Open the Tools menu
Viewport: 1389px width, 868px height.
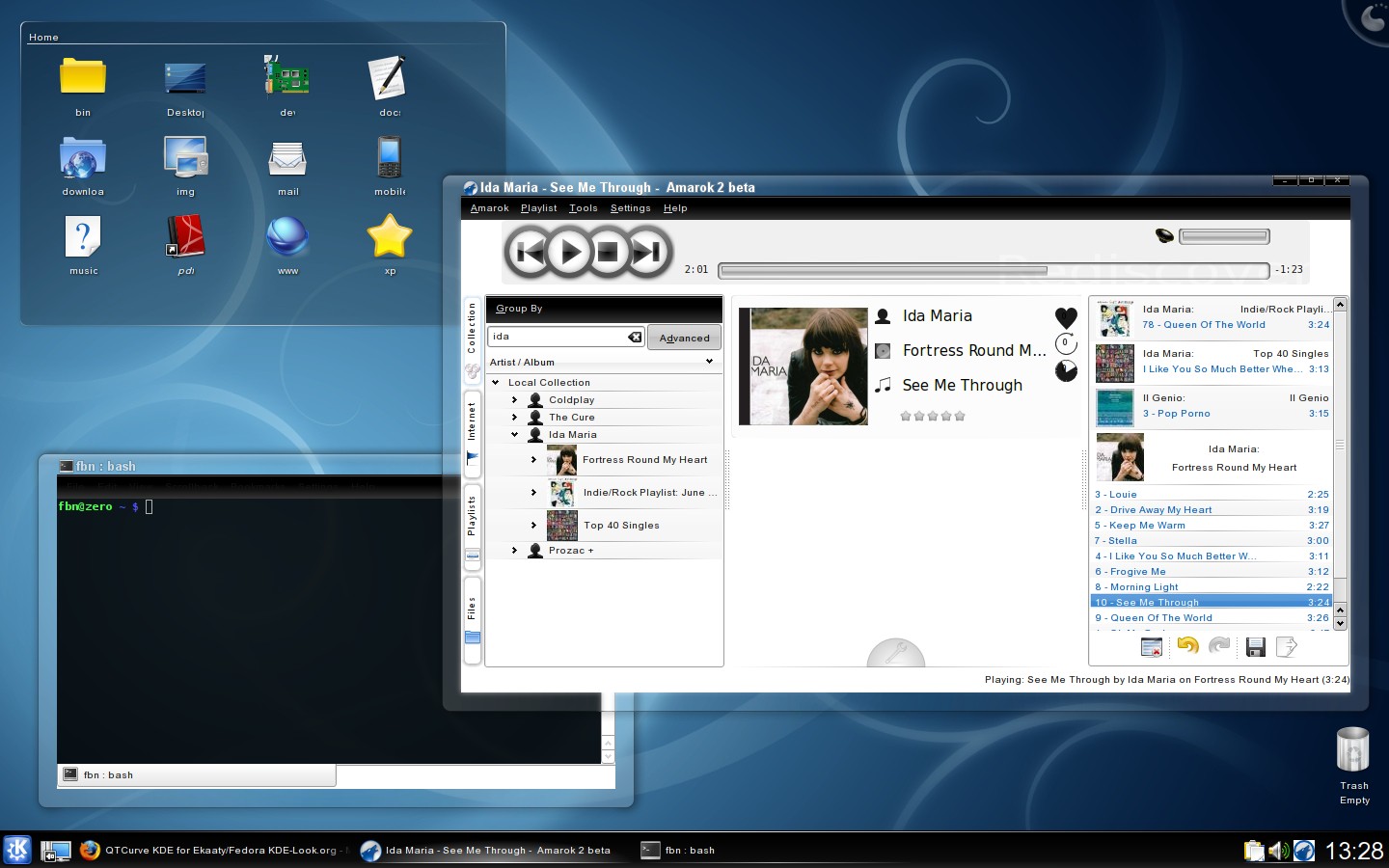pyautogui.click(x=584, y=208)
